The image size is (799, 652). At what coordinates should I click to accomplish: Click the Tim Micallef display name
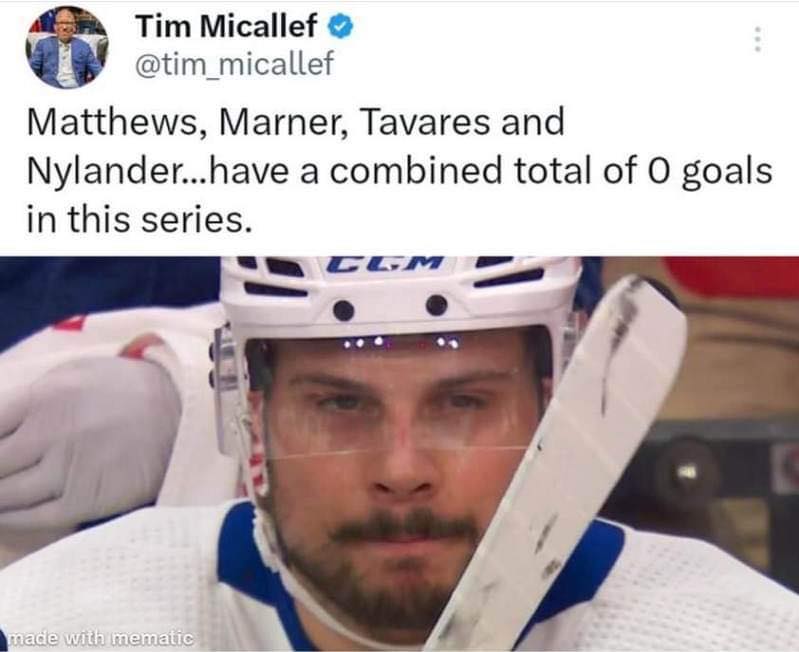point(226,25)
